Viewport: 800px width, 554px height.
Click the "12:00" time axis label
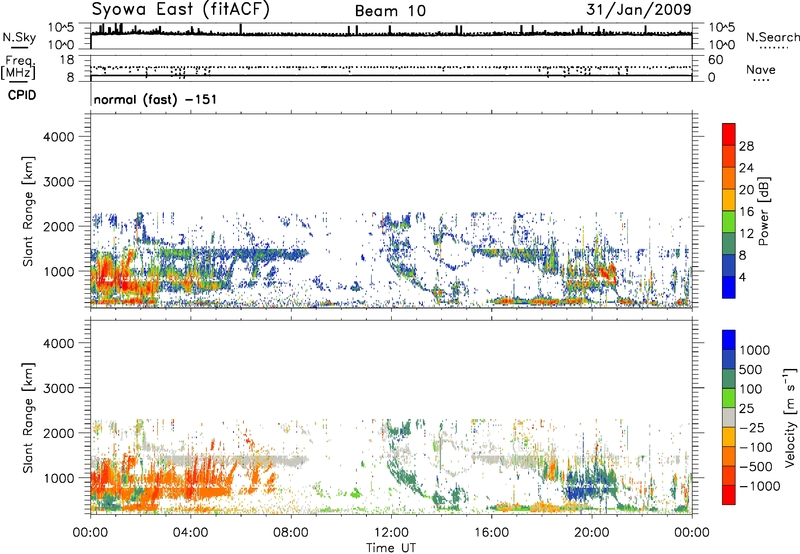click(x=391, y=533)
